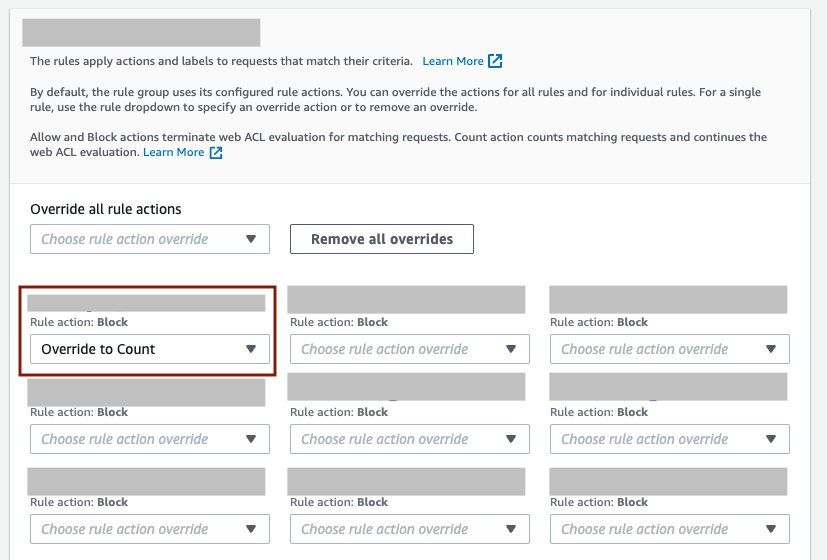Screen dimensions: 827x560
Task: Expand second-row middle rule action override dropdown
Action: click(409, 439)
